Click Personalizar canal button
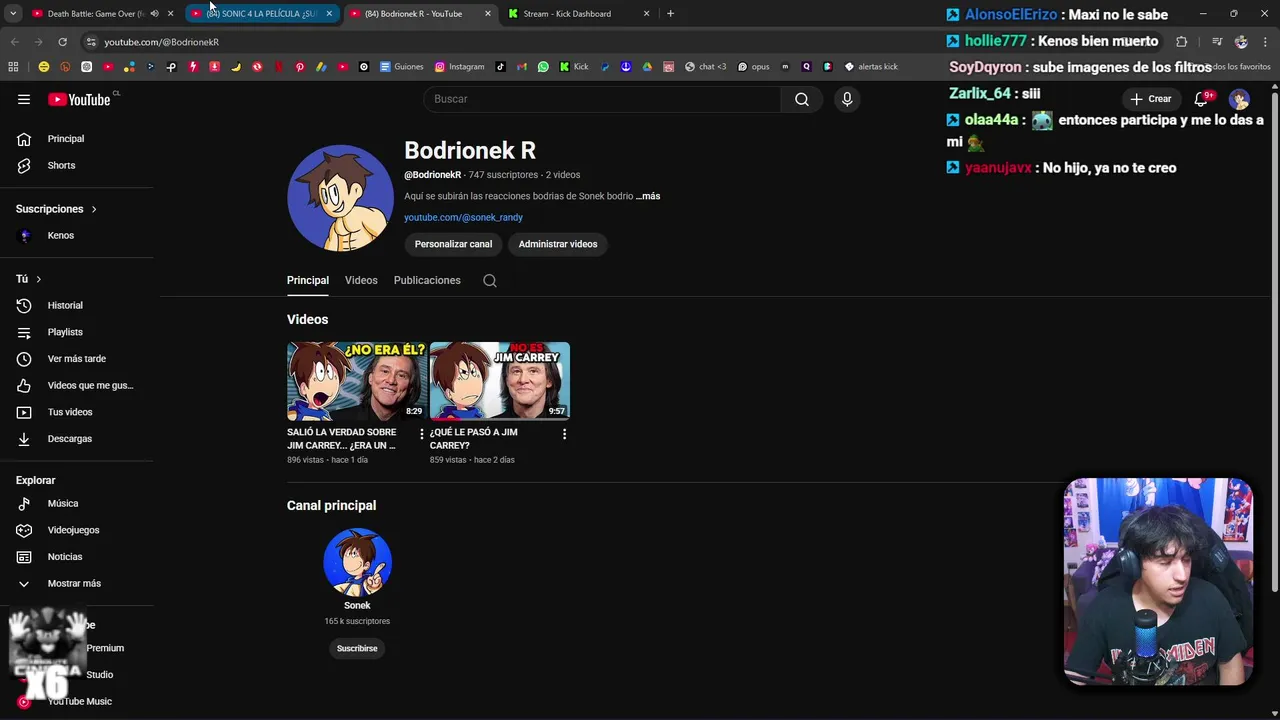Image resolution: width=1280 pixels, height=720 pixels. click(x=453, y=244)
